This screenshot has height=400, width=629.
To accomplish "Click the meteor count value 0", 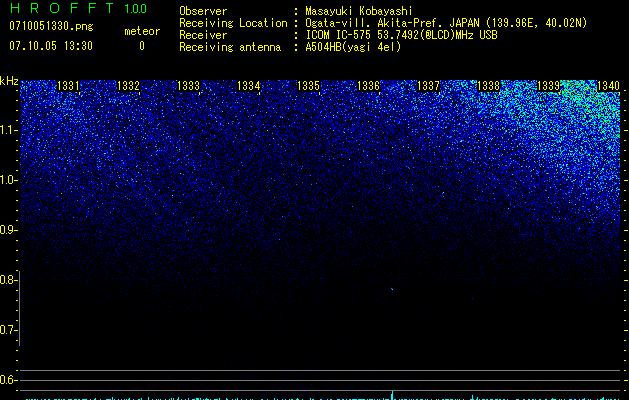I will [142, 46].
